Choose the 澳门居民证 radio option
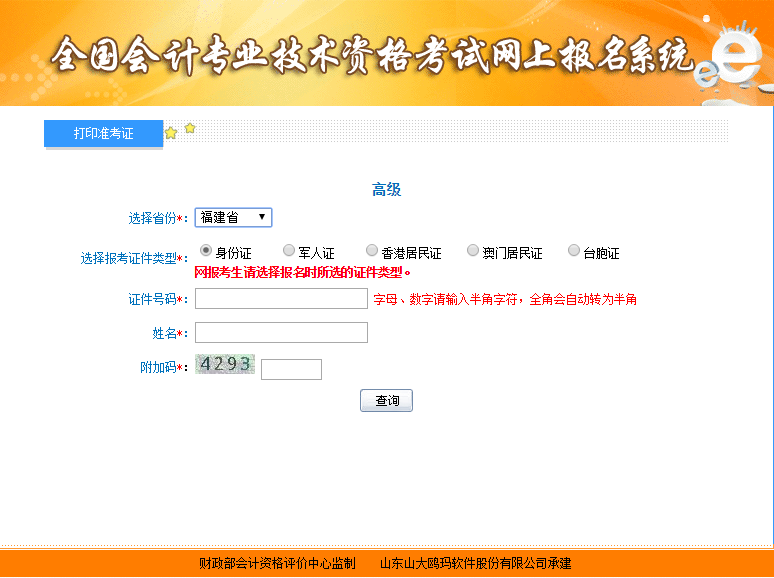 473,250
